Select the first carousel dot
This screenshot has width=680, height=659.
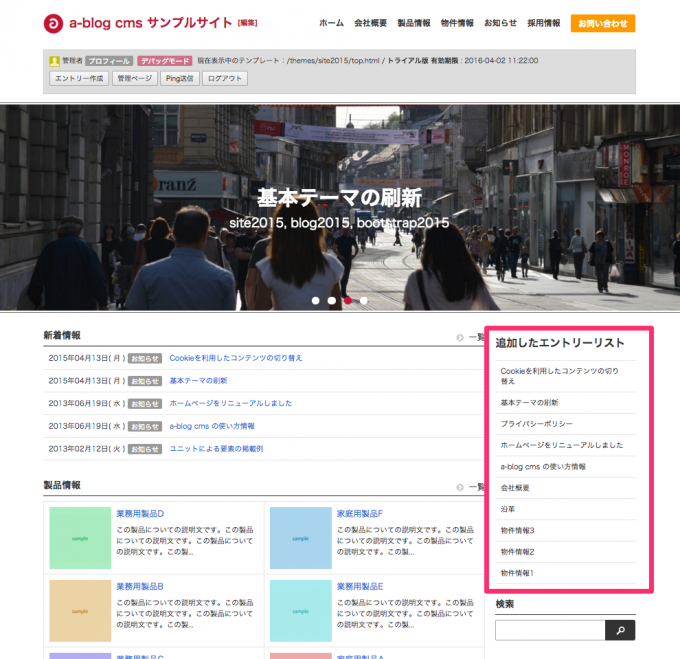[x=316, y=300]
